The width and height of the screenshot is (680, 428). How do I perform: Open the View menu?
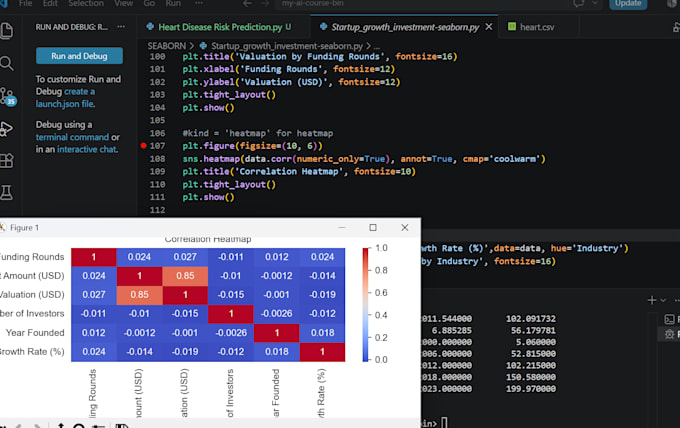(x=124, y=3)
